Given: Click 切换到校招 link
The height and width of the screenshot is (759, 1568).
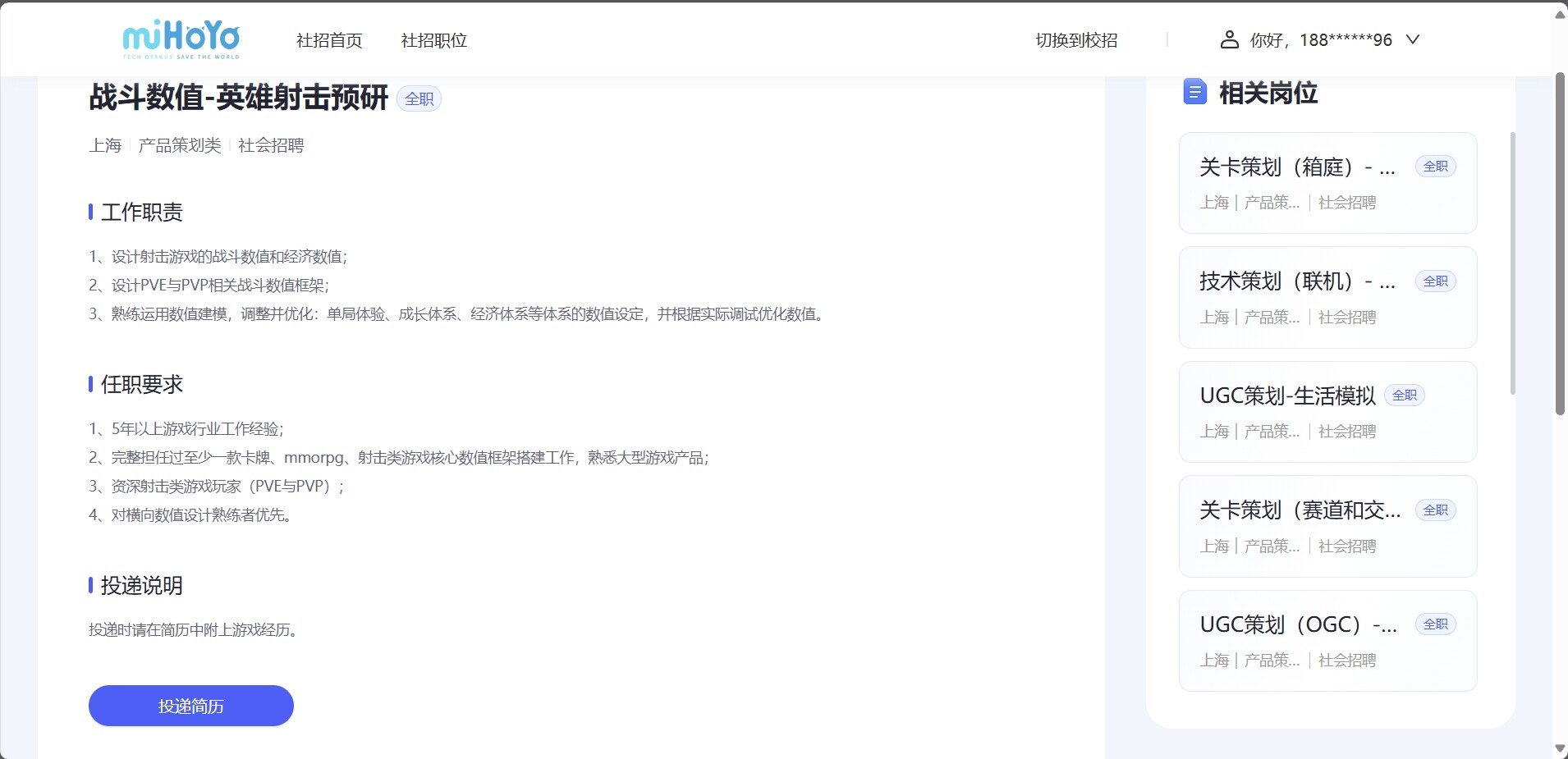Looking at the screenshot, I should (1076, 40).
